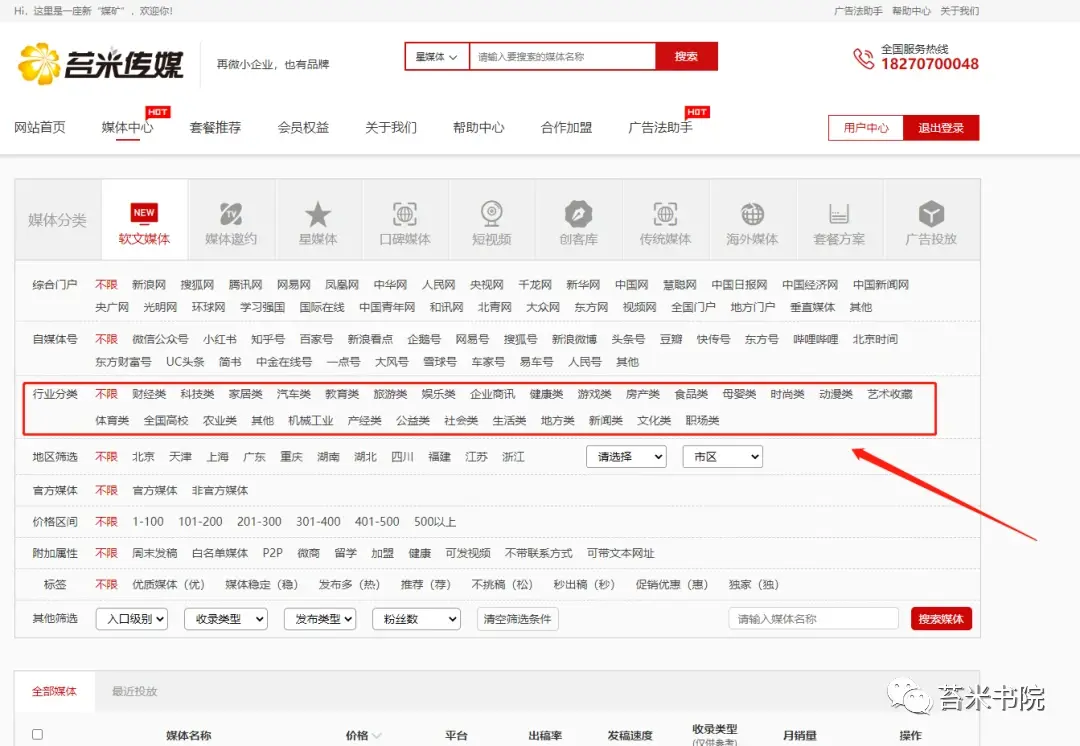This screenshot has height=746, width=1080.
Task: Expand the 发布类型 dropdown
Action: (320, 619)
